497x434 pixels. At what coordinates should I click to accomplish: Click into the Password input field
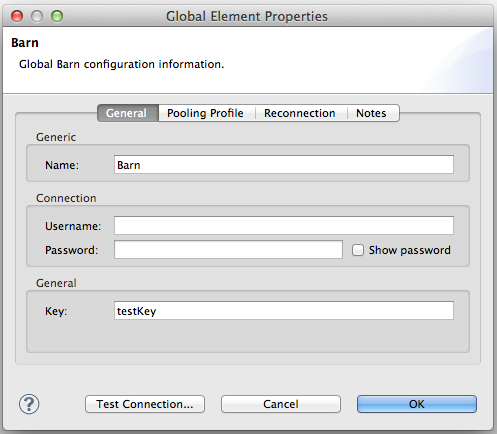tap(228, 250)
